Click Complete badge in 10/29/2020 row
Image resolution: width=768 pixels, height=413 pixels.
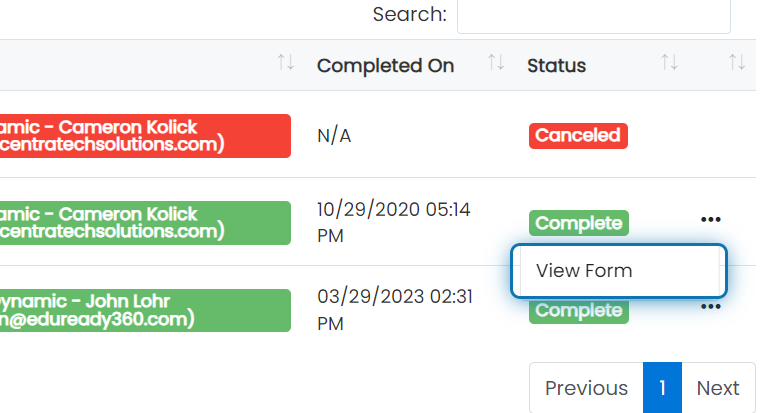pos(578,223)
